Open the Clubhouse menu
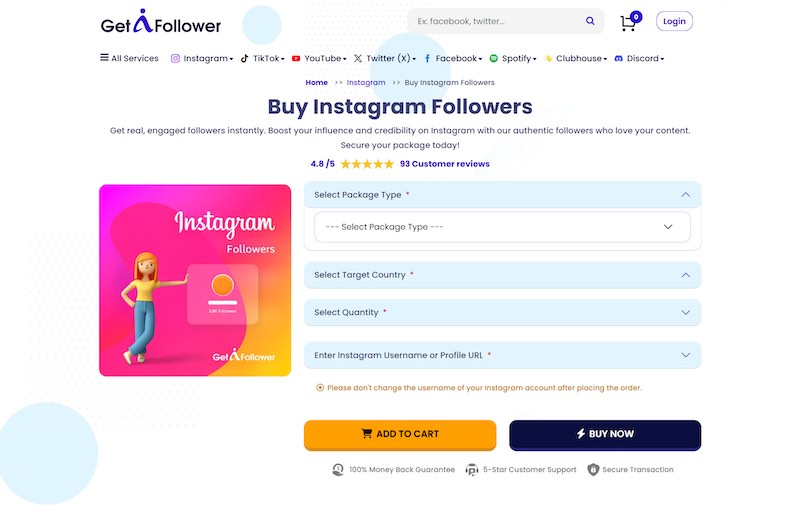 (x=576, y=59)
